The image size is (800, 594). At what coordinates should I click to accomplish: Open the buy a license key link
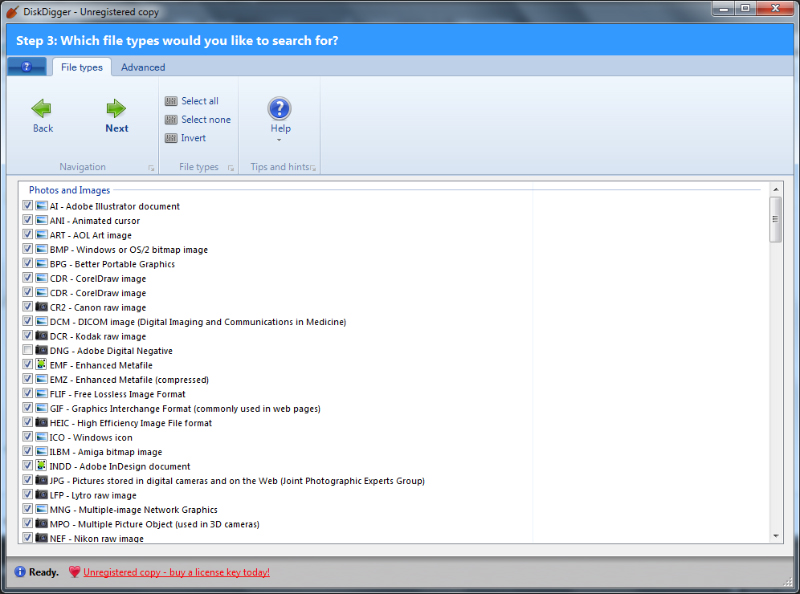(x=177, y=572)
